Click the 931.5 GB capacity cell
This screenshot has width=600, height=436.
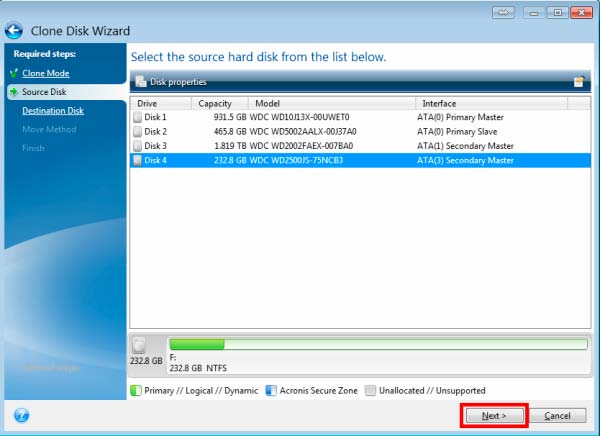tap(230, 117)
